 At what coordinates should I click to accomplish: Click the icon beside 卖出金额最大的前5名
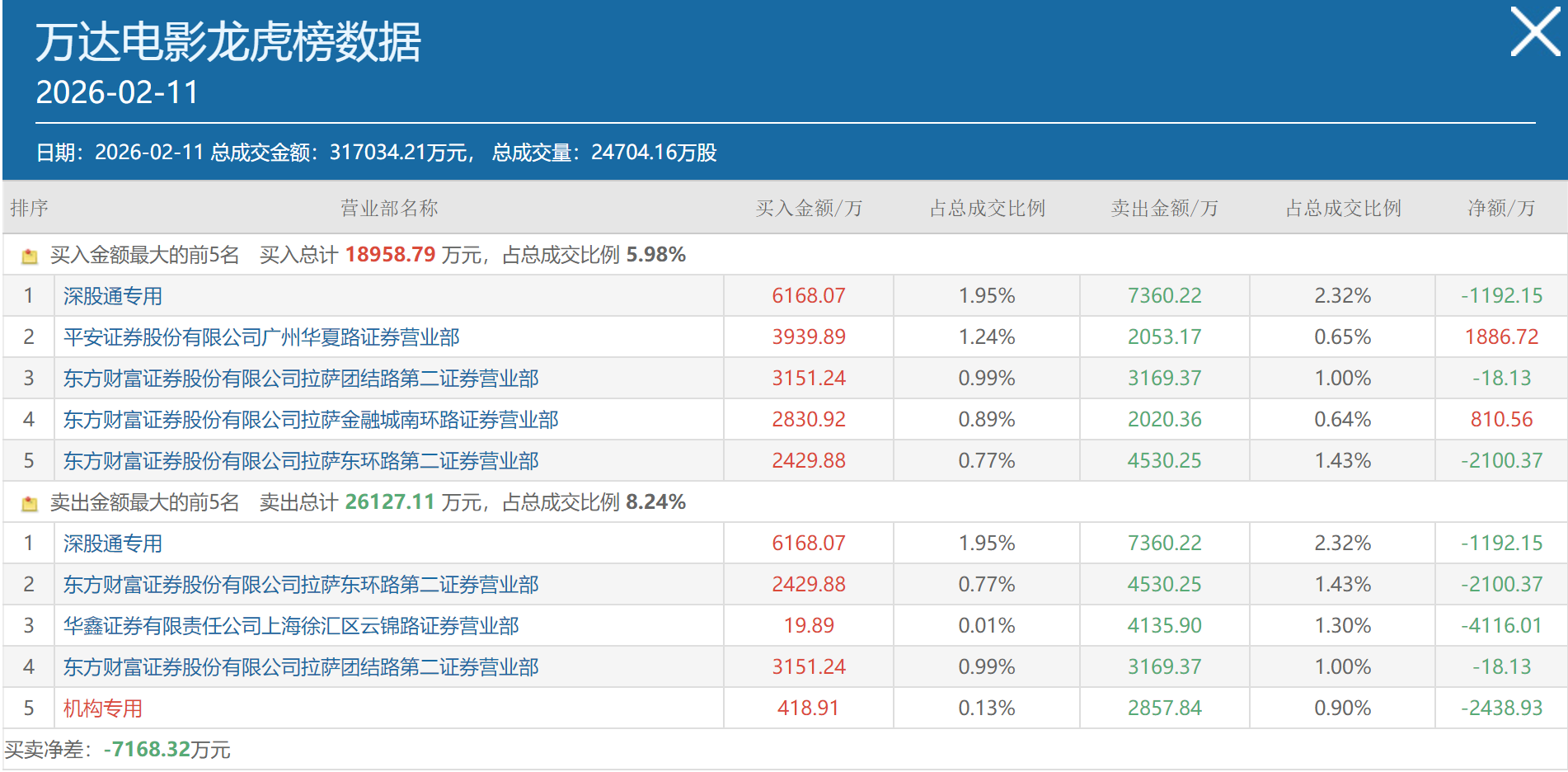tap(30, 503)
